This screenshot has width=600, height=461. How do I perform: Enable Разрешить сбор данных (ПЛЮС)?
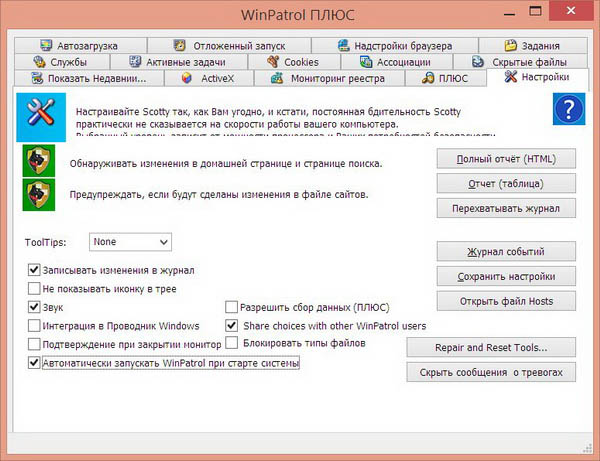coord(231,307)
